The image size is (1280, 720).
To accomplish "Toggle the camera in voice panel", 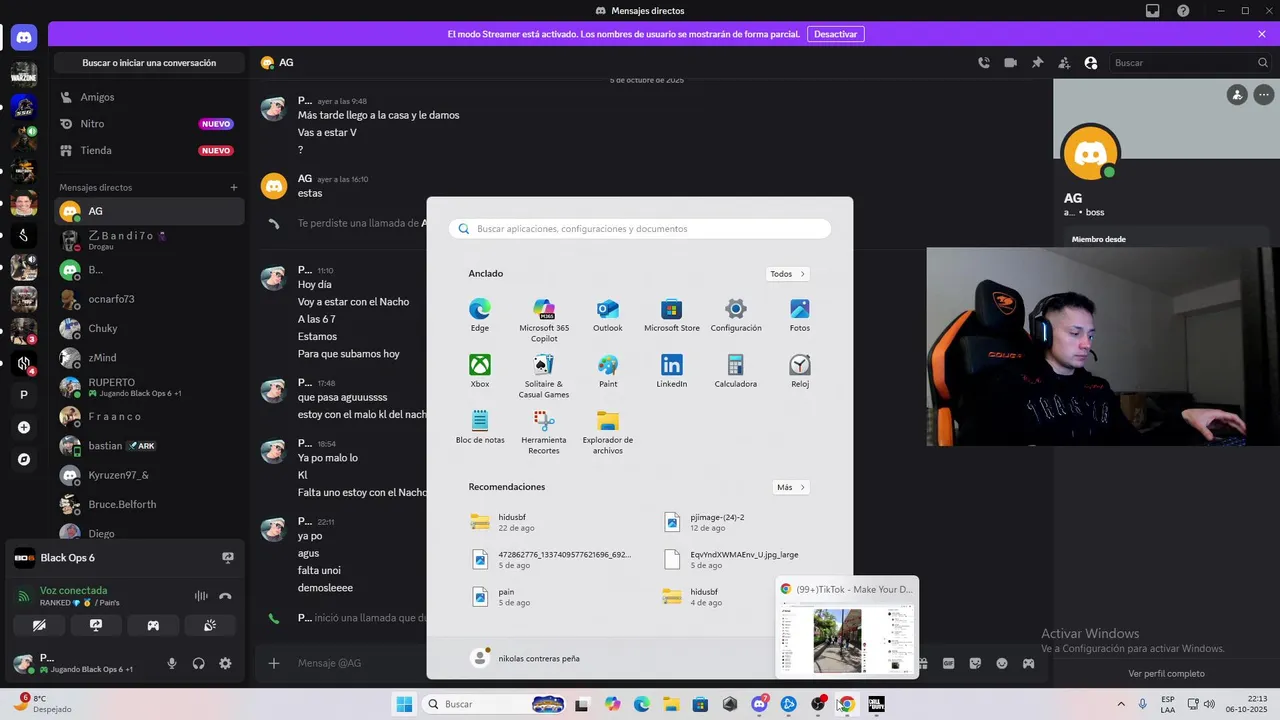I will pyautogui.click(x=39, y=625).
